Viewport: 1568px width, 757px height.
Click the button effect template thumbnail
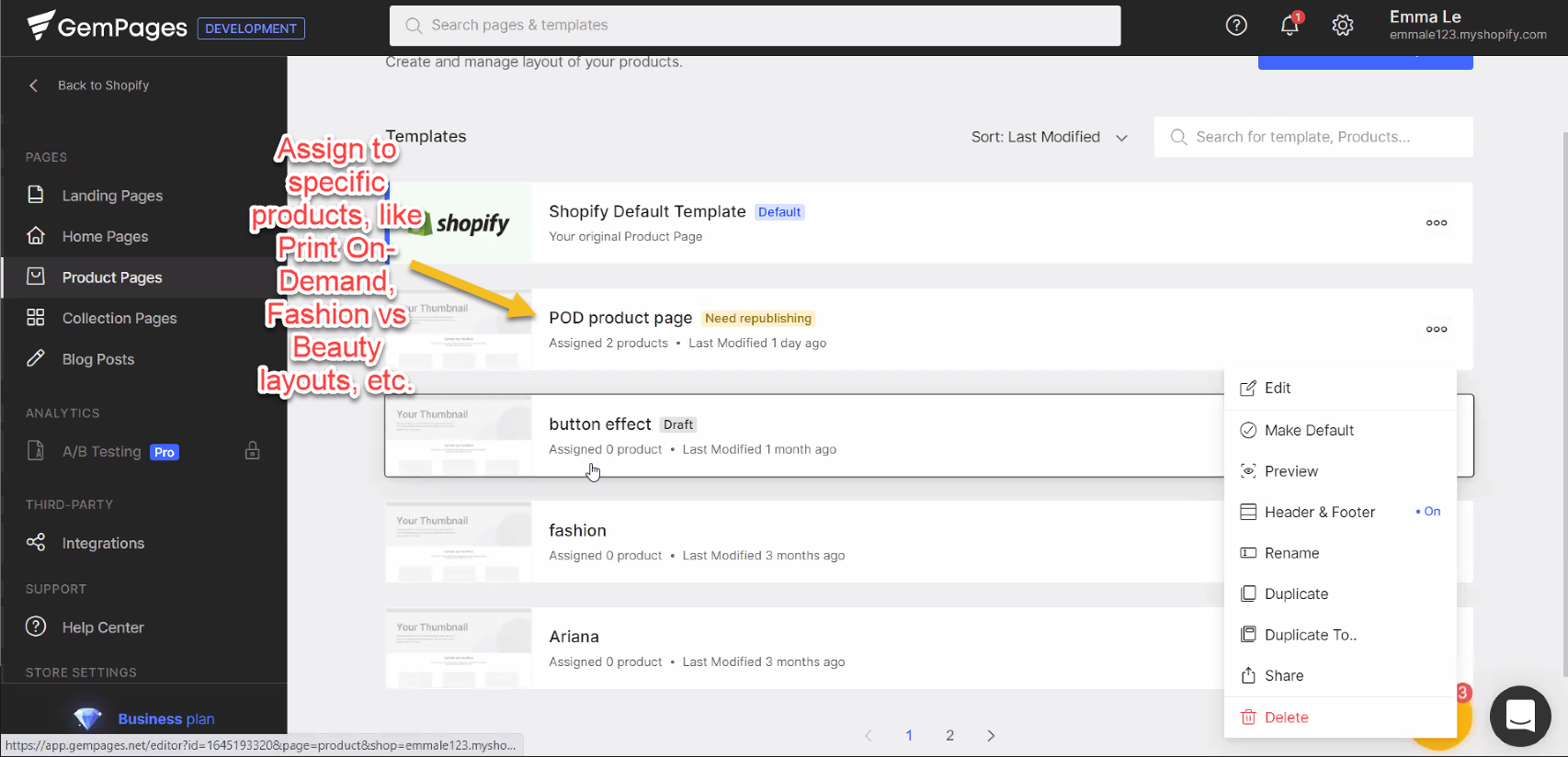(x=459, y=435)
